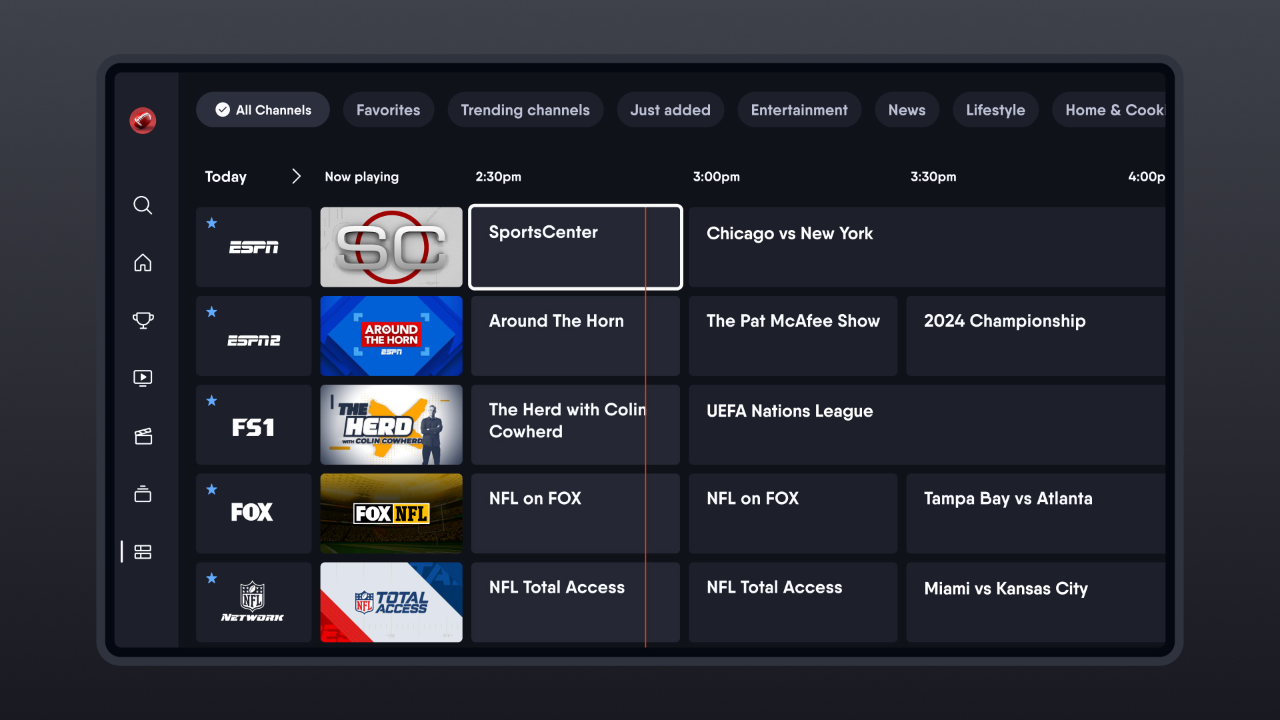Image resolution: width=1280 pixels, height=720 pixels.
Task: Select the channel guide grid icon
Action: coord(142,551)
